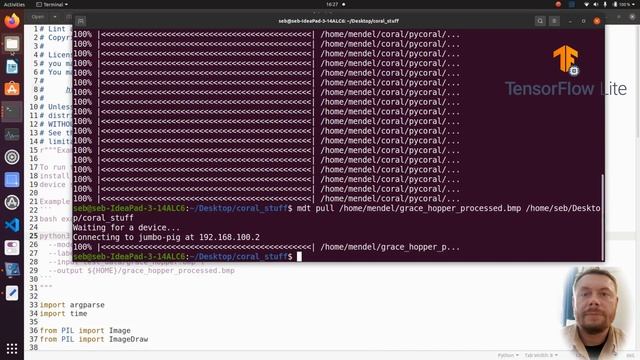The height and width of the screenshot is (360, 640).
Task: Open the Python language selector in status bar
Action: tap(508, 356)
